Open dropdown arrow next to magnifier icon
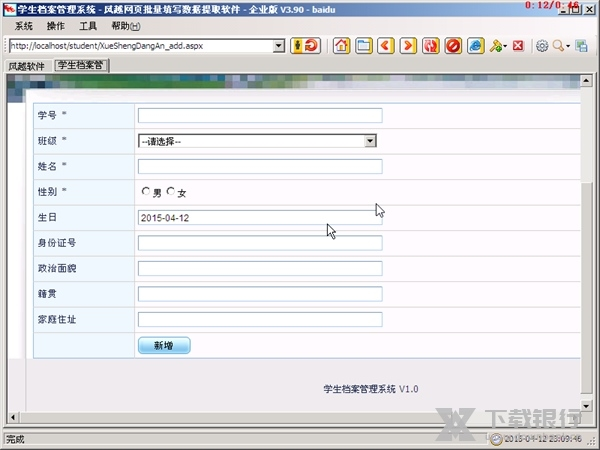 [568, 46]
